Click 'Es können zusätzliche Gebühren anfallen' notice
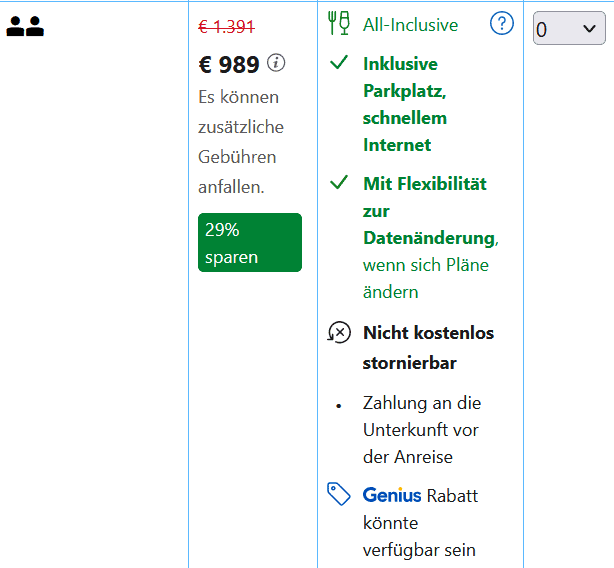The width and height of the screenshot is (614, 568). (240, 142)
